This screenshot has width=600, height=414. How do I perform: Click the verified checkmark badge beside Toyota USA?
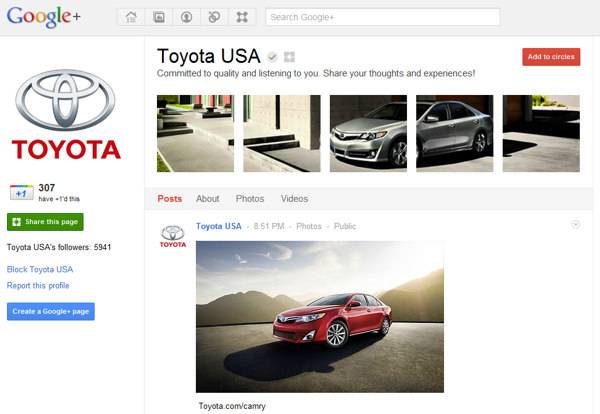272,57
